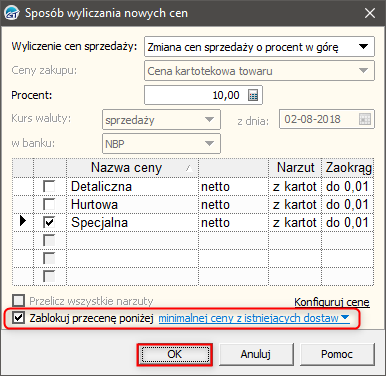Confirm the dialog with the OK button
Screen dimensions: 386x376
175,354
